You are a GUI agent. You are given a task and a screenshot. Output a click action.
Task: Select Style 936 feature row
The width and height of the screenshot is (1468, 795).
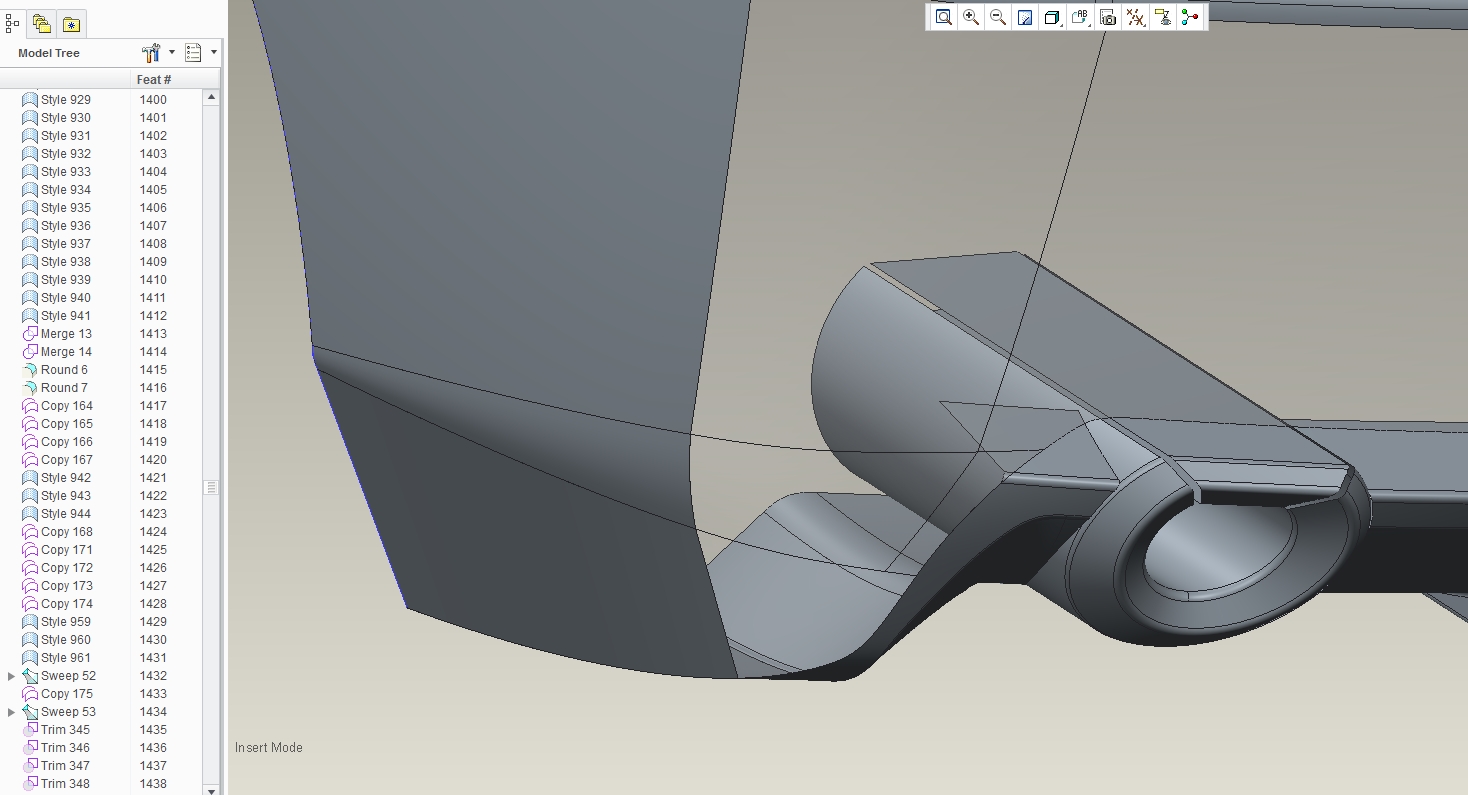click(66, 226)
